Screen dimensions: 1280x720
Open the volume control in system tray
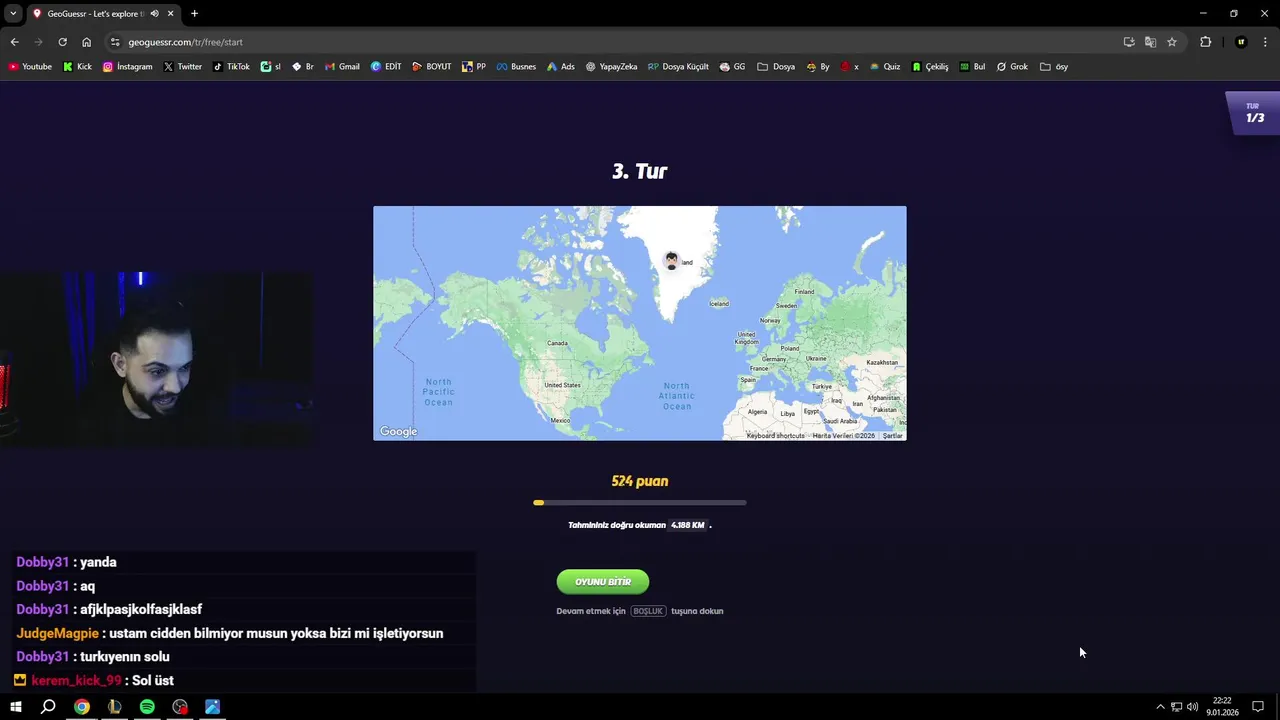point(1192,707)
